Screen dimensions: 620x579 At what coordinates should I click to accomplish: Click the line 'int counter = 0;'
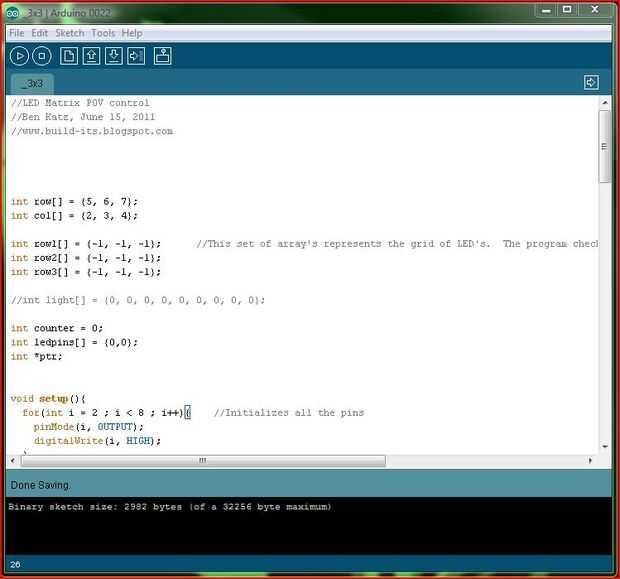click(57, 329)
